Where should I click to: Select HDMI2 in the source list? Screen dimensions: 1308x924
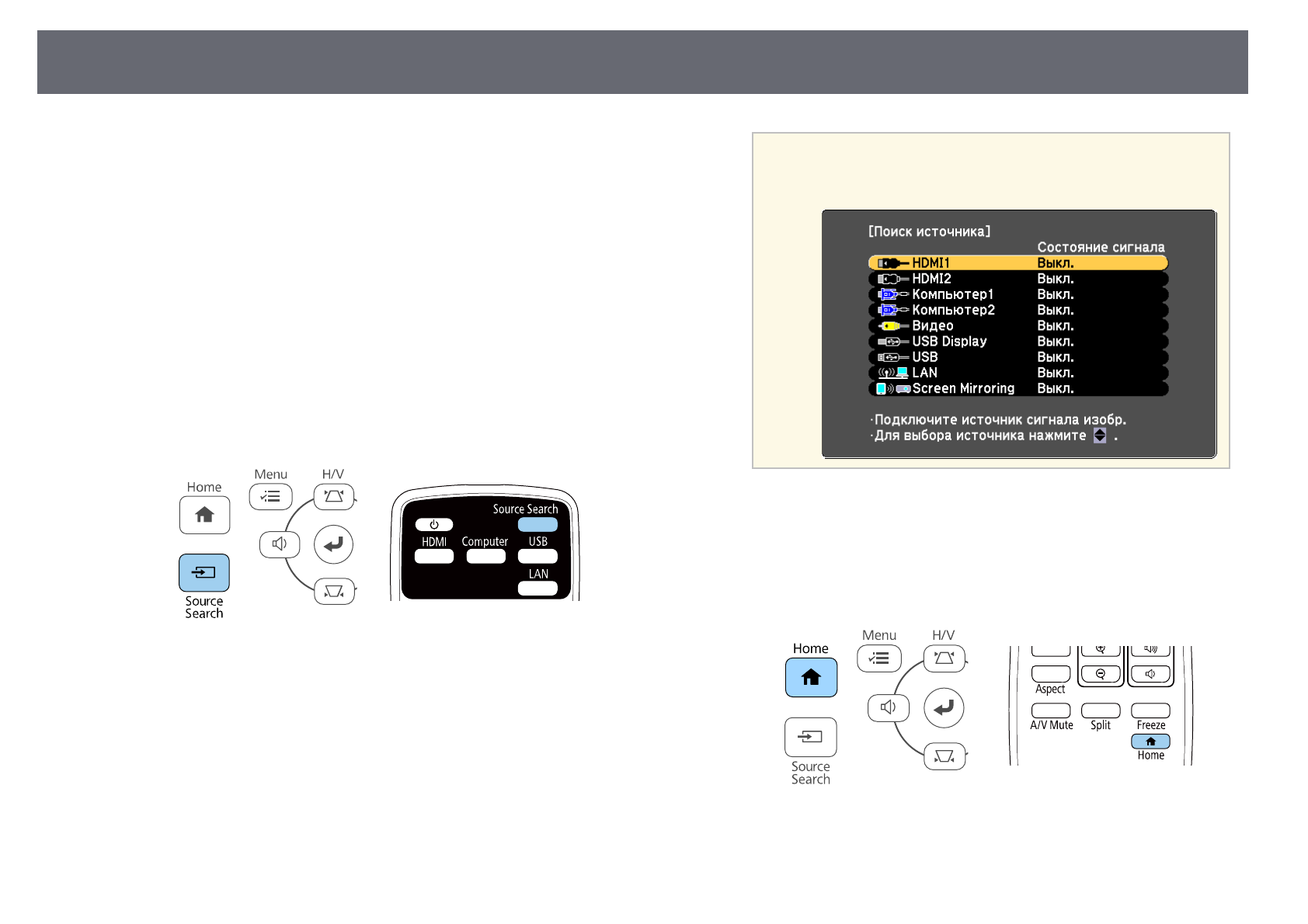point(1018,279)
